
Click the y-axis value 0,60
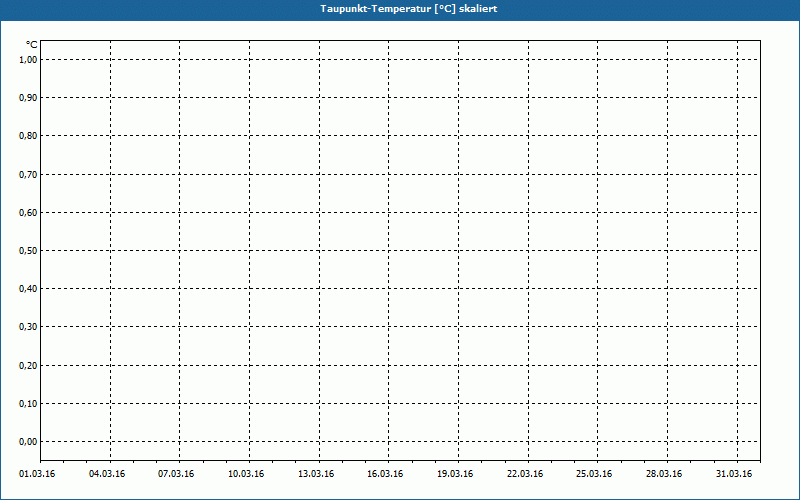(x=28, y=213)
